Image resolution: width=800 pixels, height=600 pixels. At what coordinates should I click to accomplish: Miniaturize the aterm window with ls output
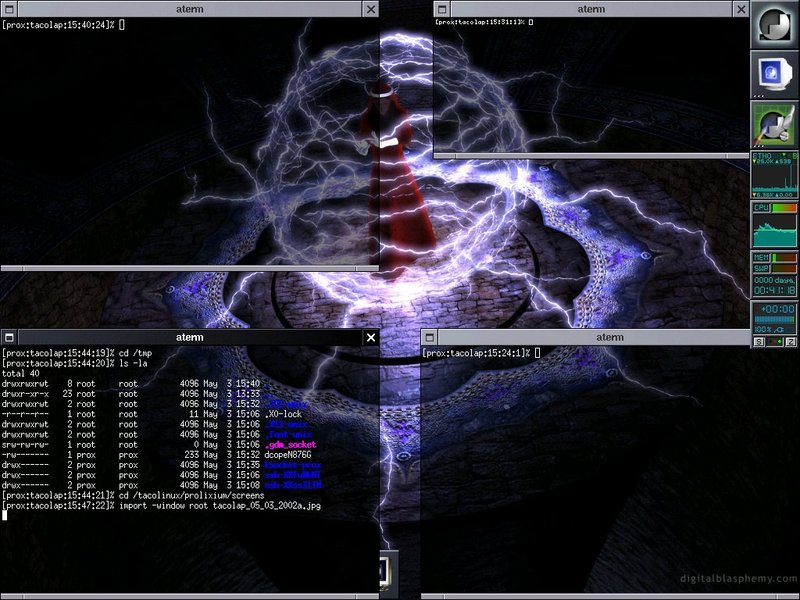(9, 337)
